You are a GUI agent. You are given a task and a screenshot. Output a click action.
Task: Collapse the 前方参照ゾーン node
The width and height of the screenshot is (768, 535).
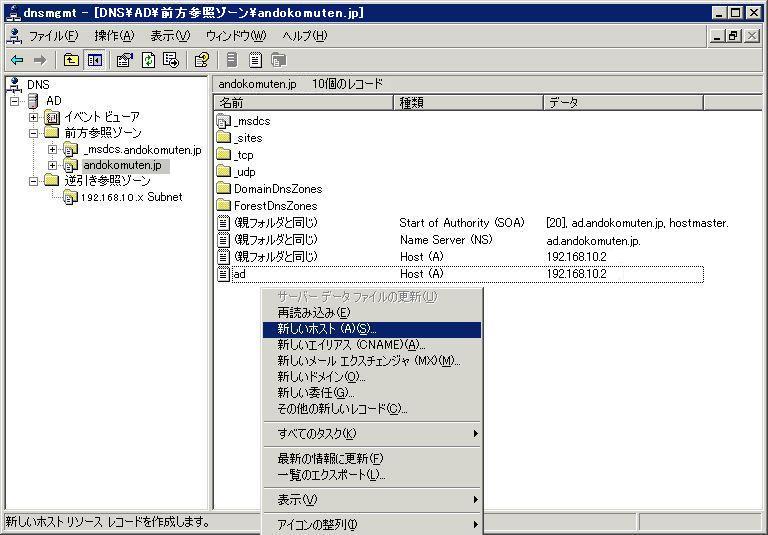(x=33, y=133)
